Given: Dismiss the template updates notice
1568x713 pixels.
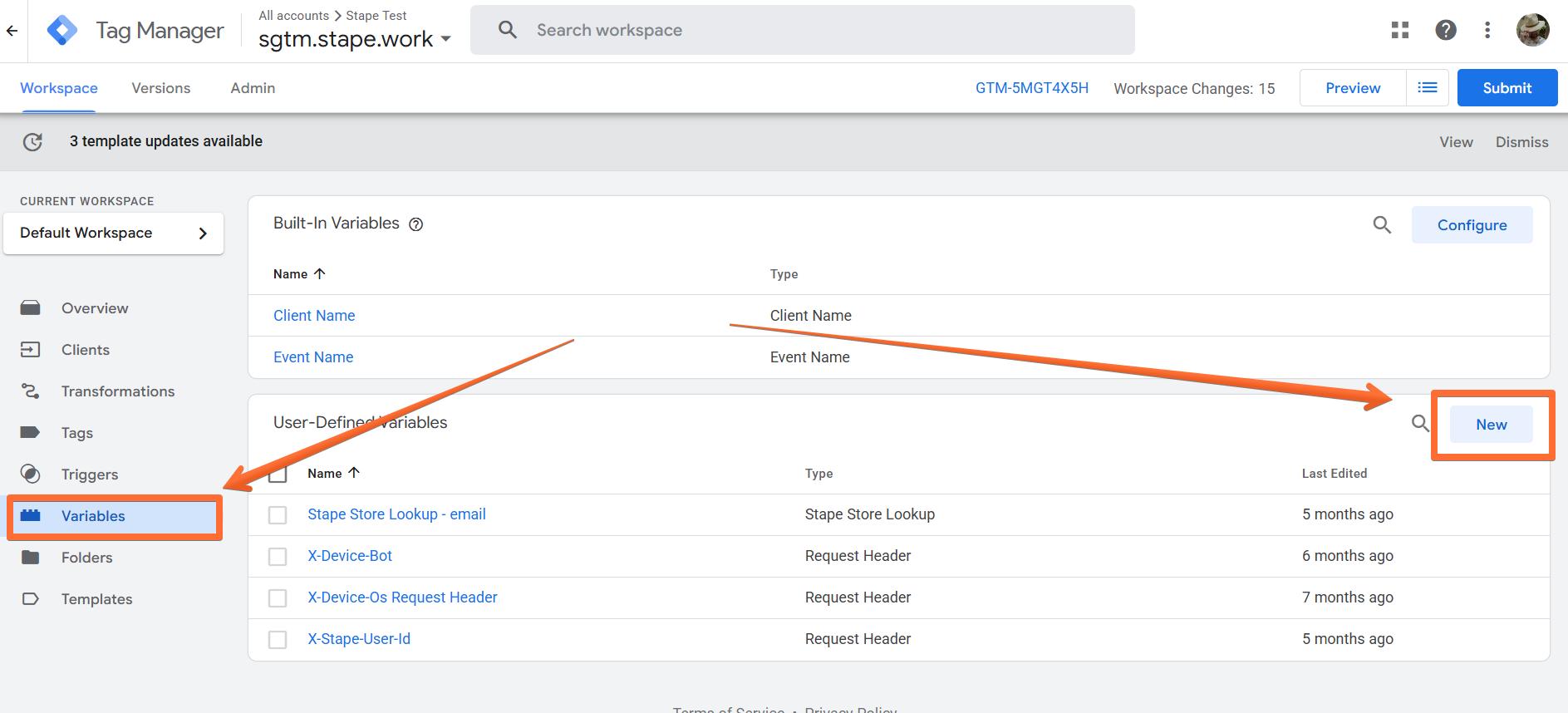Looking at the screenshot, I should click(x=1521, y=142).
